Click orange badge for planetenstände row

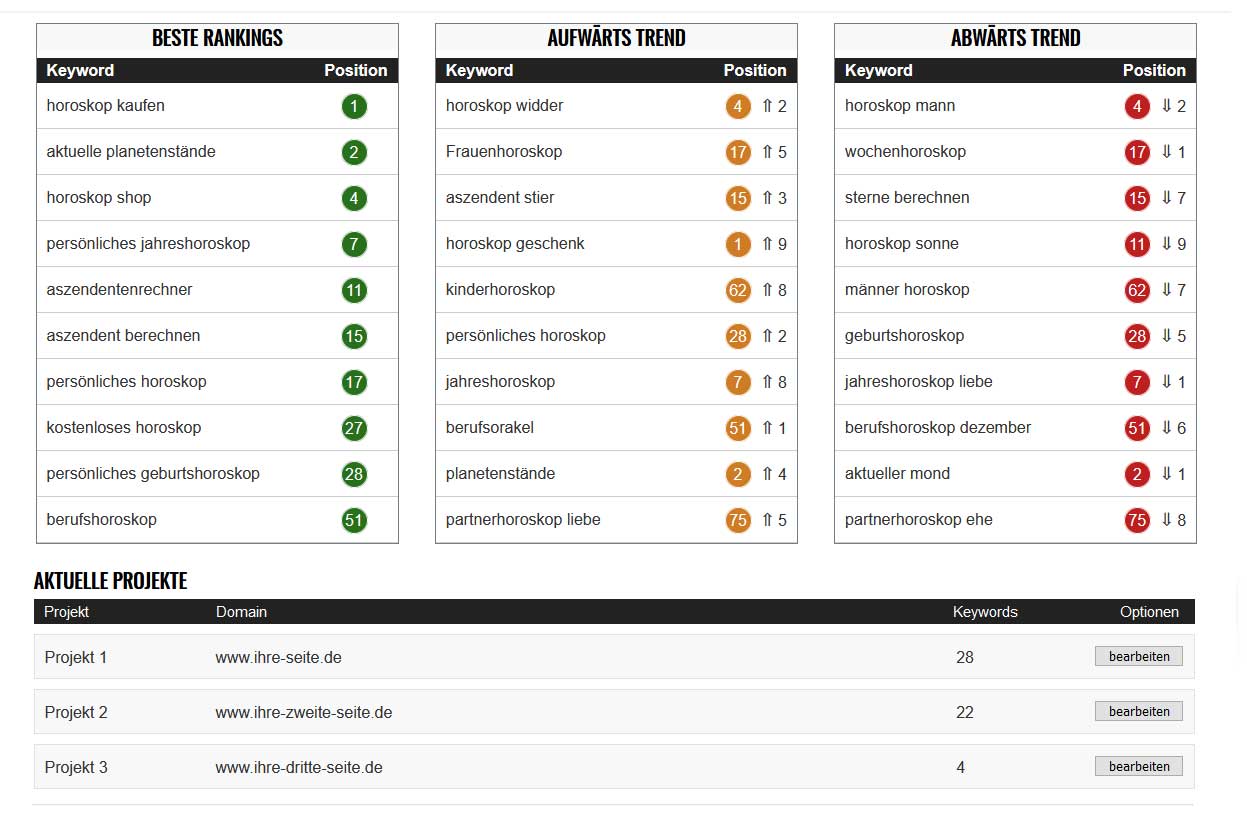coord(738,474)
